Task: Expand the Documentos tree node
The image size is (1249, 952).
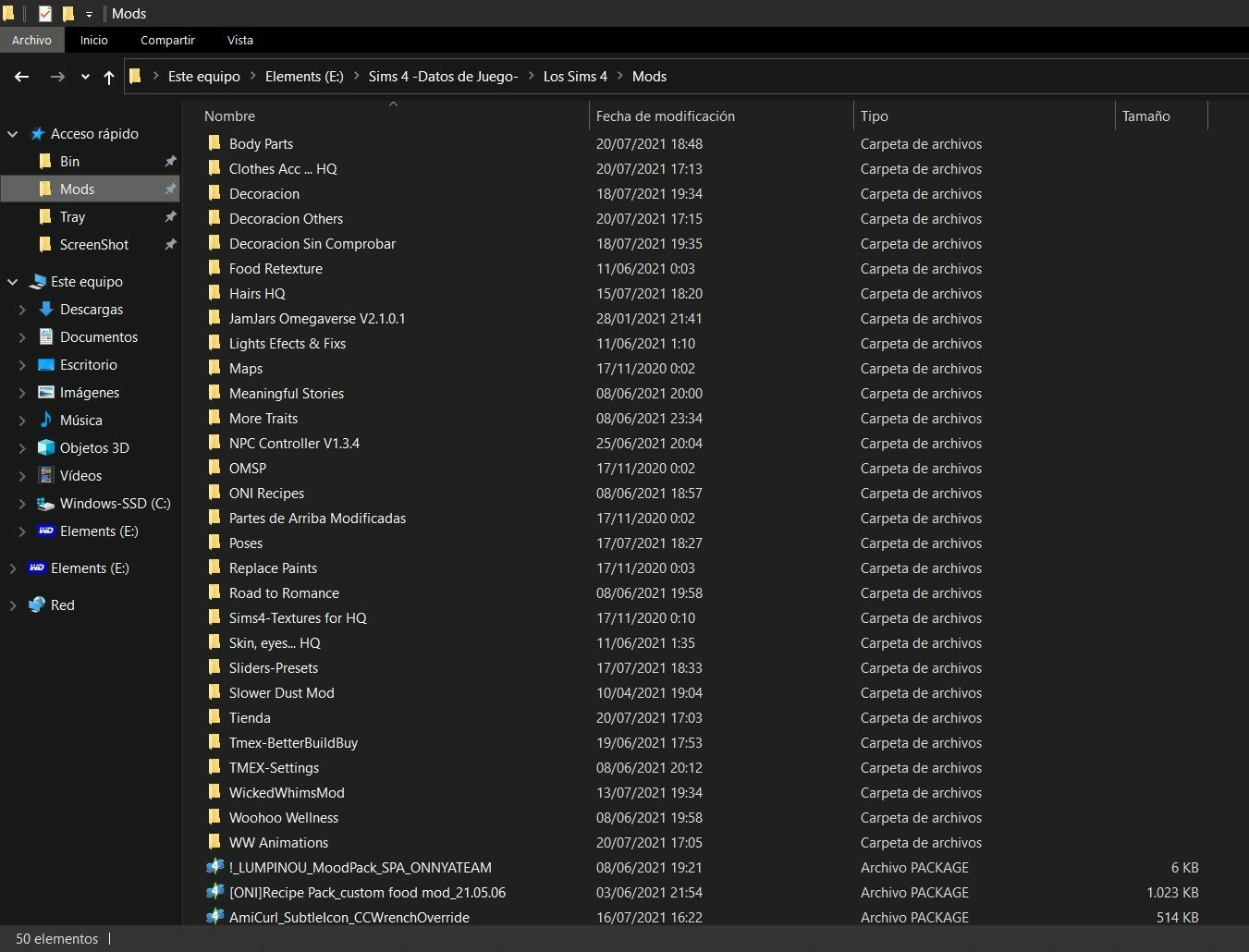Action: point(23,337)
